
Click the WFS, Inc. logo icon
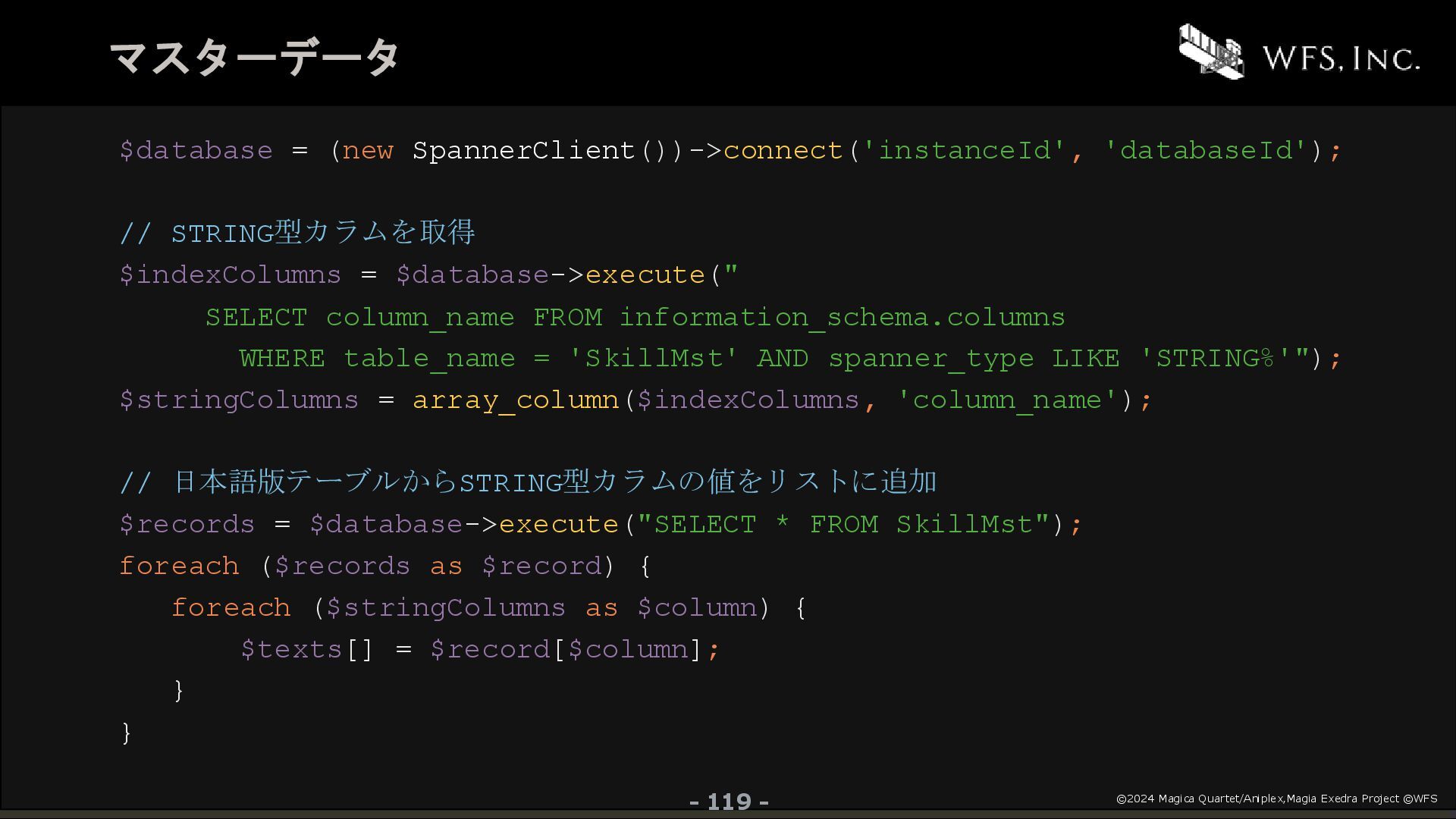pos(1211,51)
